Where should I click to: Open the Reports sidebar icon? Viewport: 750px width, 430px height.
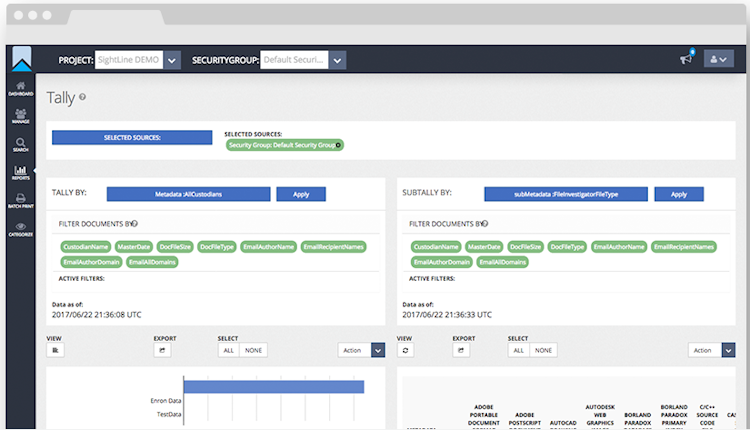pyautogui.click(x=21, y=173)
